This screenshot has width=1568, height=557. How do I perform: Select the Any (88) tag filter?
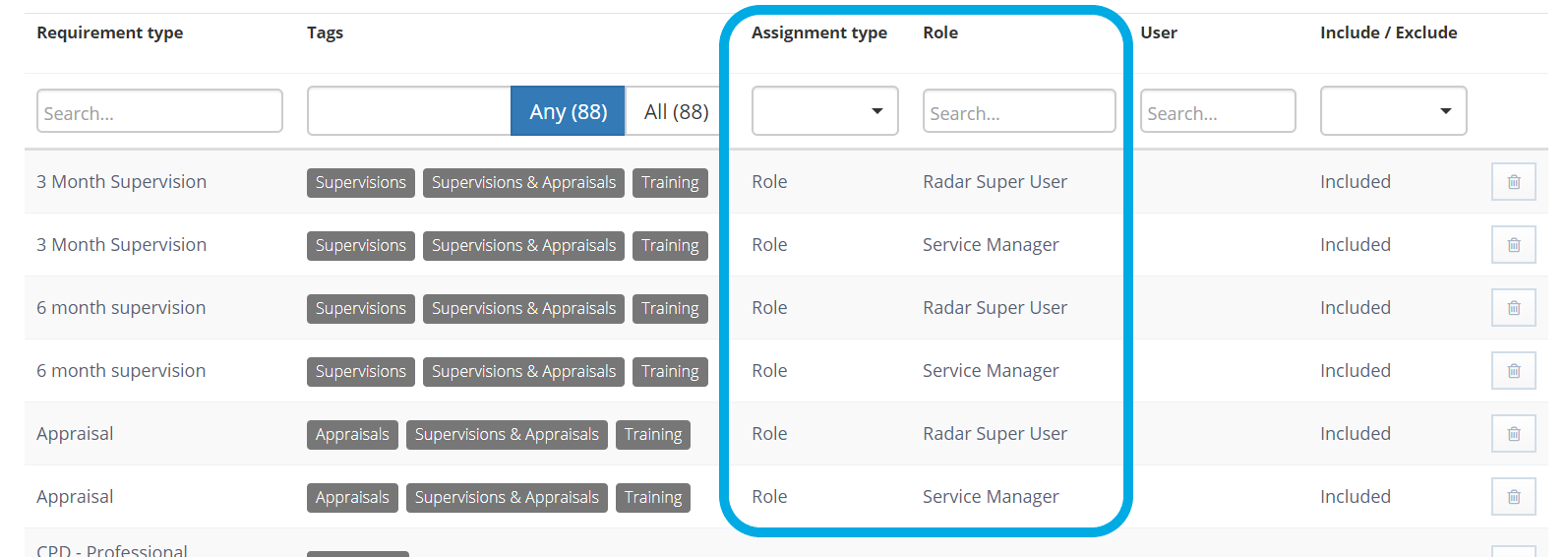pyautogui.click(x=568, y=111)
